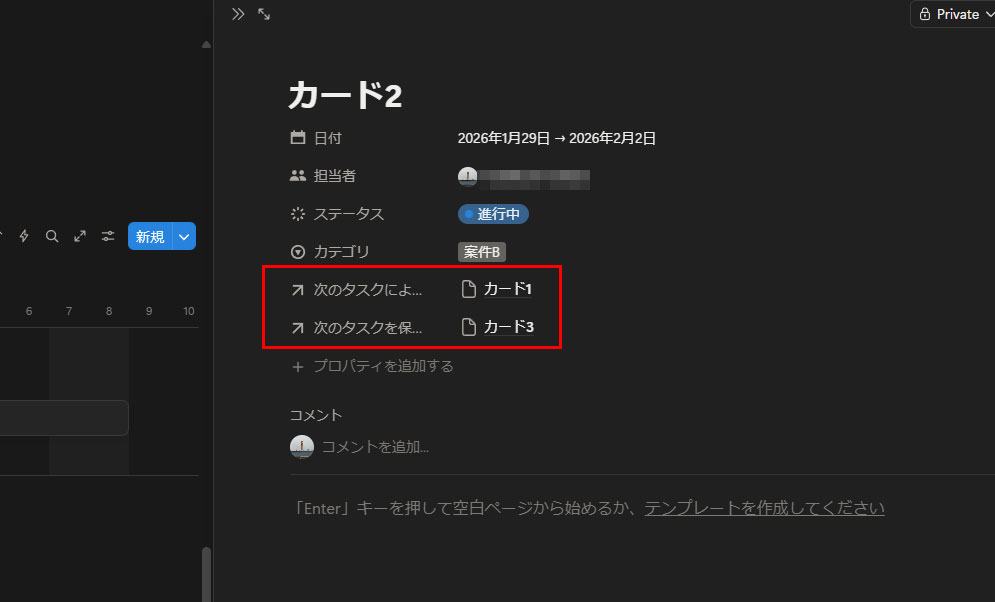Image resolution: width=995 pixels, height=602 pixels.
Task: Click the ステータス property icon
Action: pos(298,214)
